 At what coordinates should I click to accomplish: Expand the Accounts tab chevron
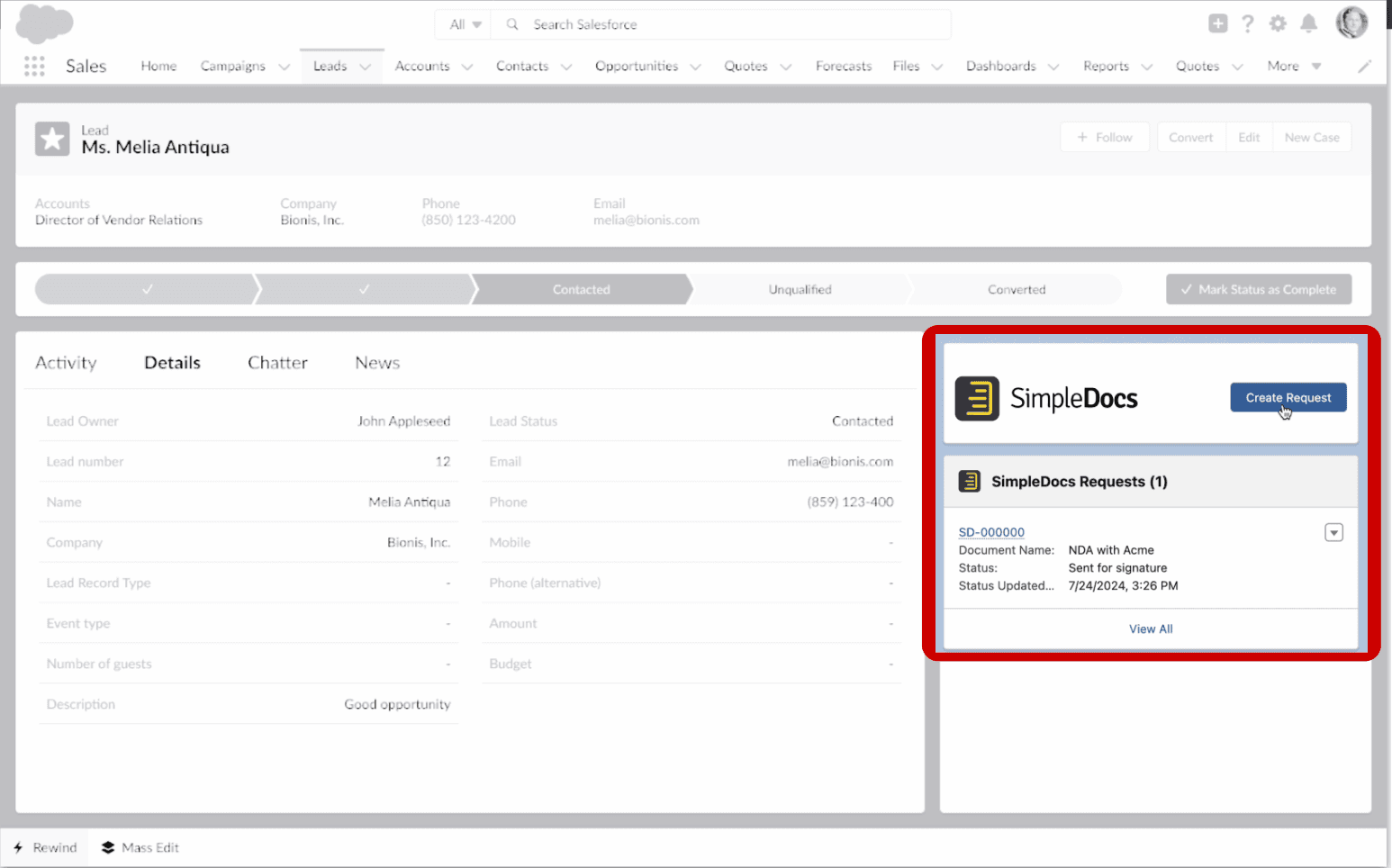467,67
